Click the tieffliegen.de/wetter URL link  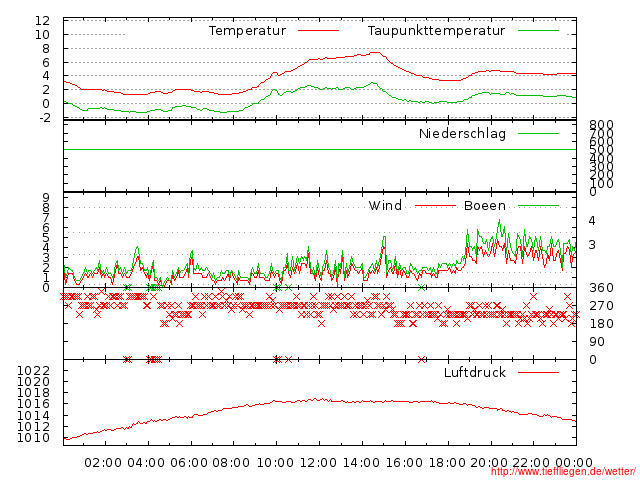pyautogui.click(x=563, y=472)
